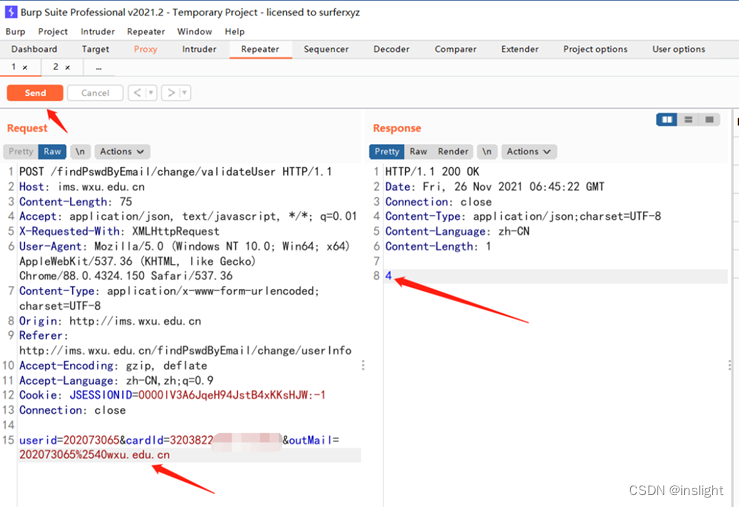Click the response Date header line

pyautogui.click(x=494, y=187)
